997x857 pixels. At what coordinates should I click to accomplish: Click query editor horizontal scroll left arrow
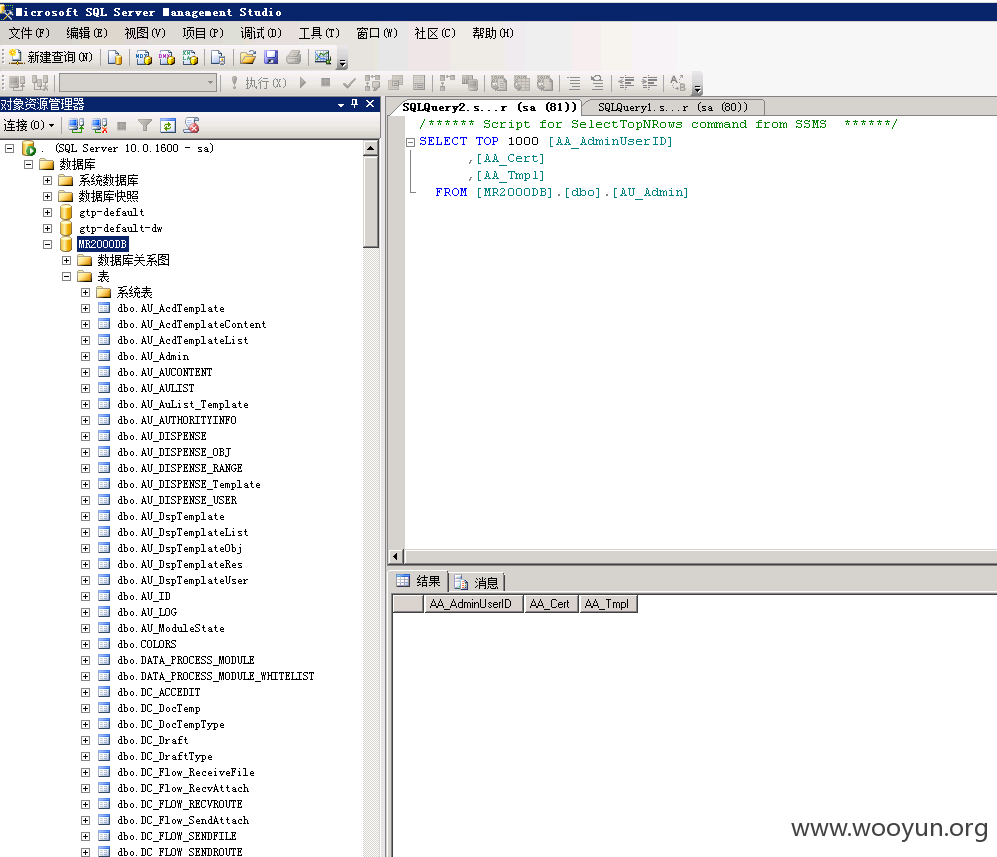pos(395,556)
